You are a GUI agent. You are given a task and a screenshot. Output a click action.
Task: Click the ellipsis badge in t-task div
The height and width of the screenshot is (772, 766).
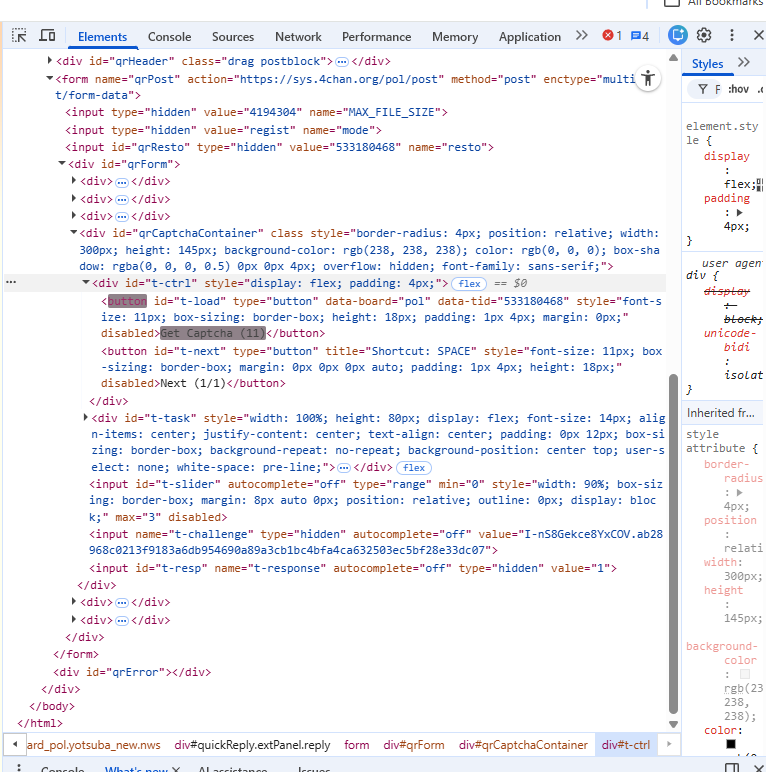(344, 468)
